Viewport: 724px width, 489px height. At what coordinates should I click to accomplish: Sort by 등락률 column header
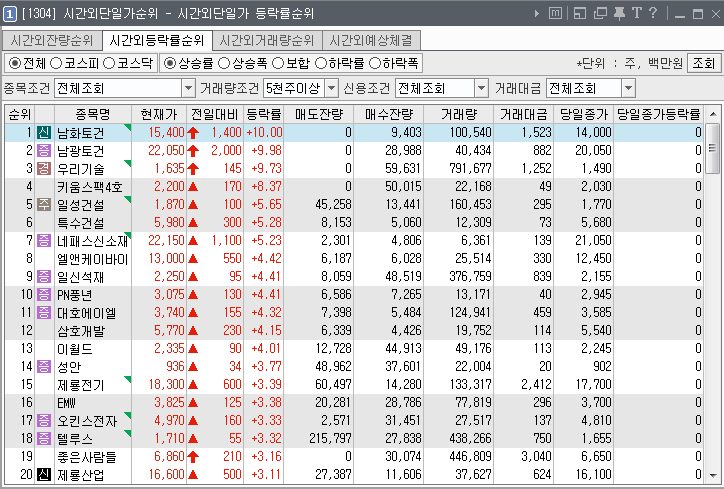(x=263, y=114)
